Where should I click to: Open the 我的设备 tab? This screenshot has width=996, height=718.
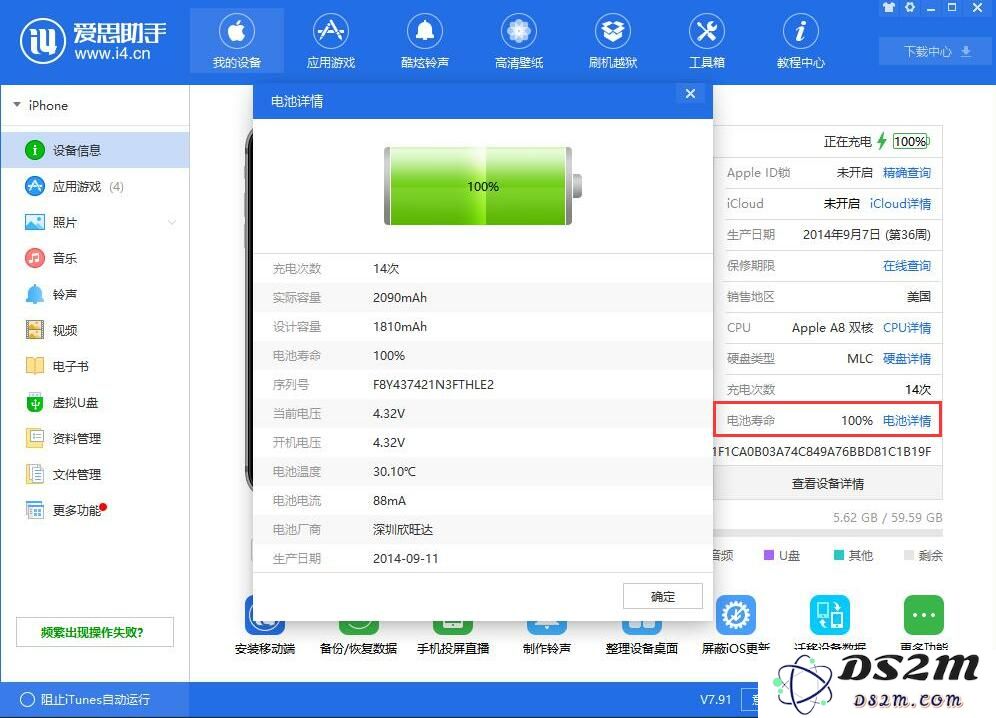point(237,42)
